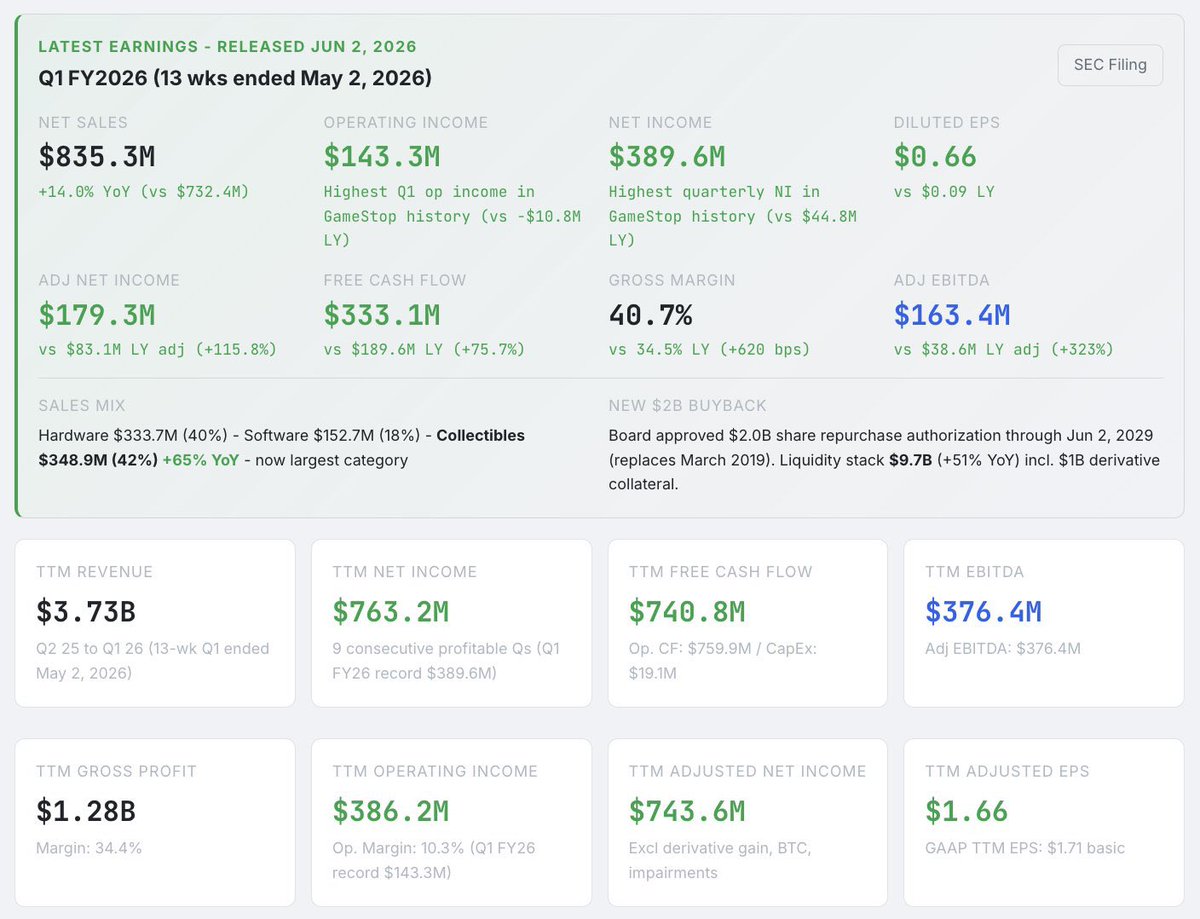Open the TTM Net Income card showing $763.2M
This screenshot has height=919, width=1200.
451,623
